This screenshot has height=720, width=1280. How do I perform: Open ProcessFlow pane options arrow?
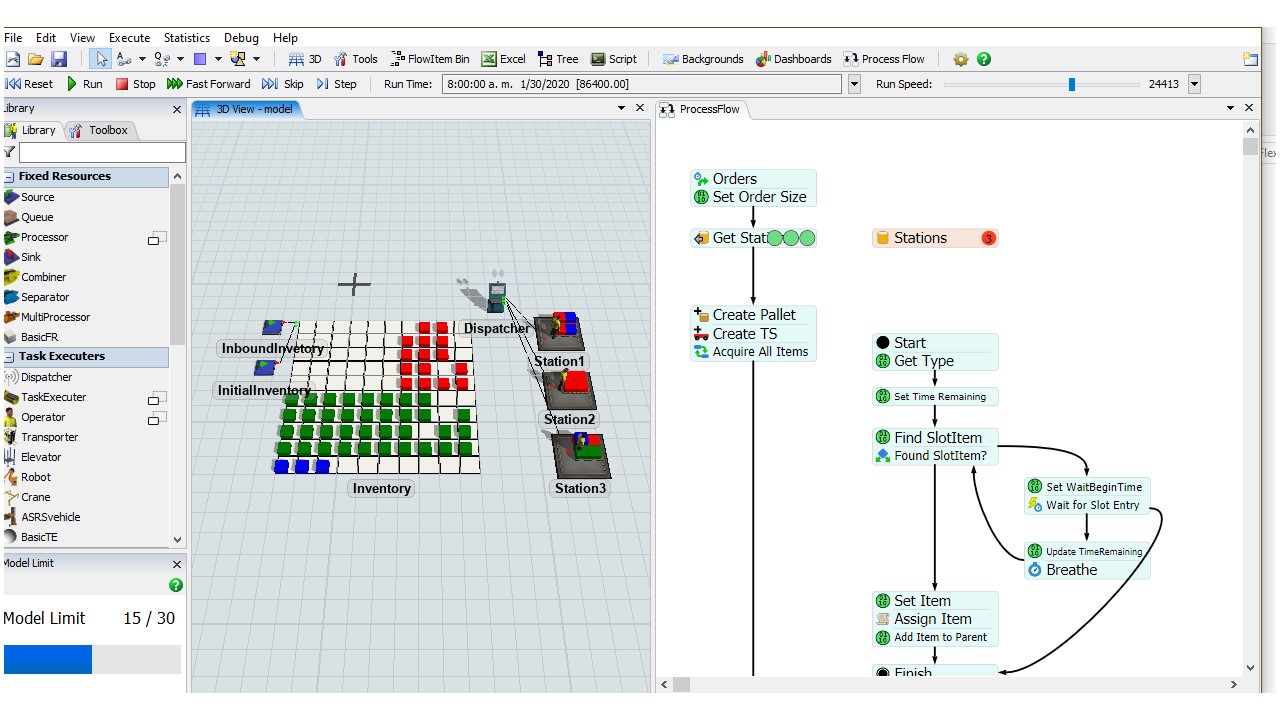(1230, 108)
